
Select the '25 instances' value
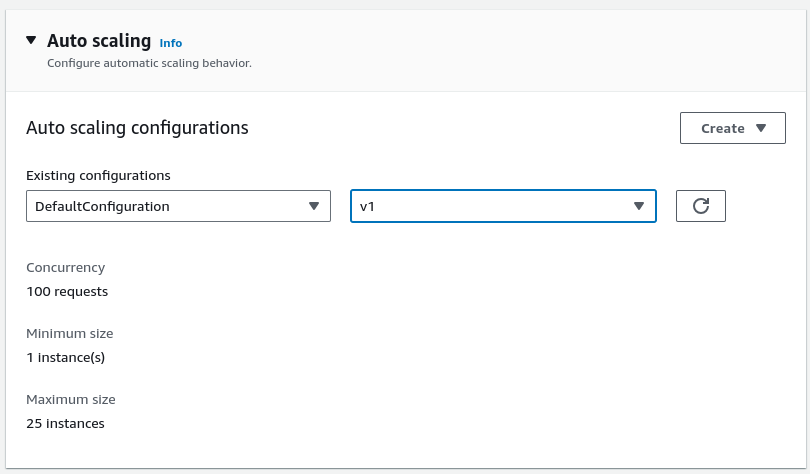[x=65, y=423]
